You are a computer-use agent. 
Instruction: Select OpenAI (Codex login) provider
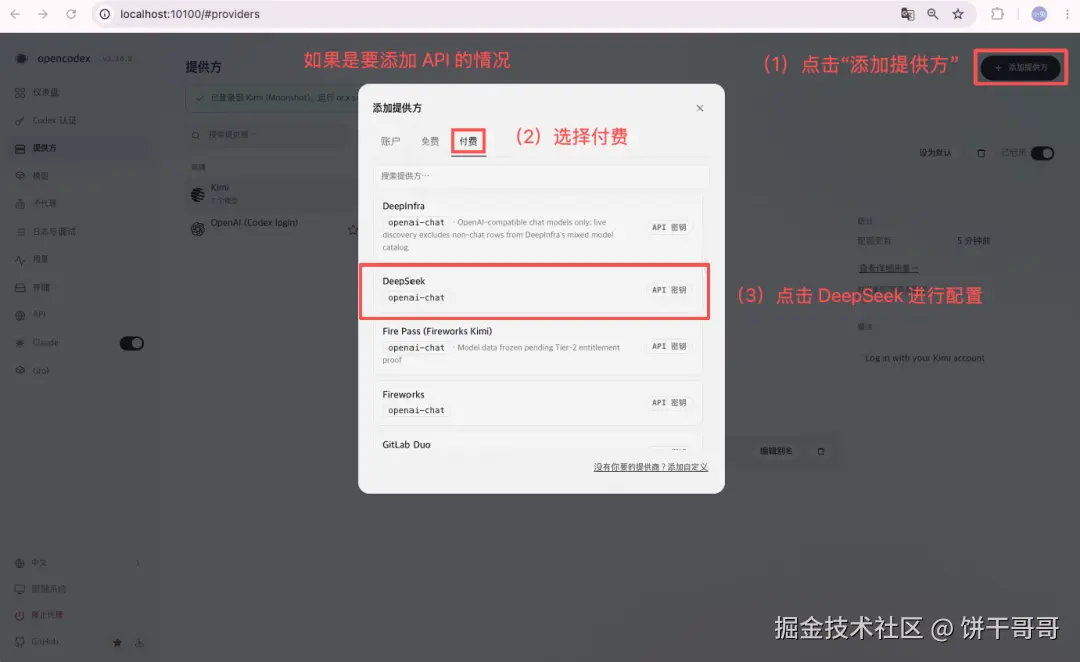(272, 227)
